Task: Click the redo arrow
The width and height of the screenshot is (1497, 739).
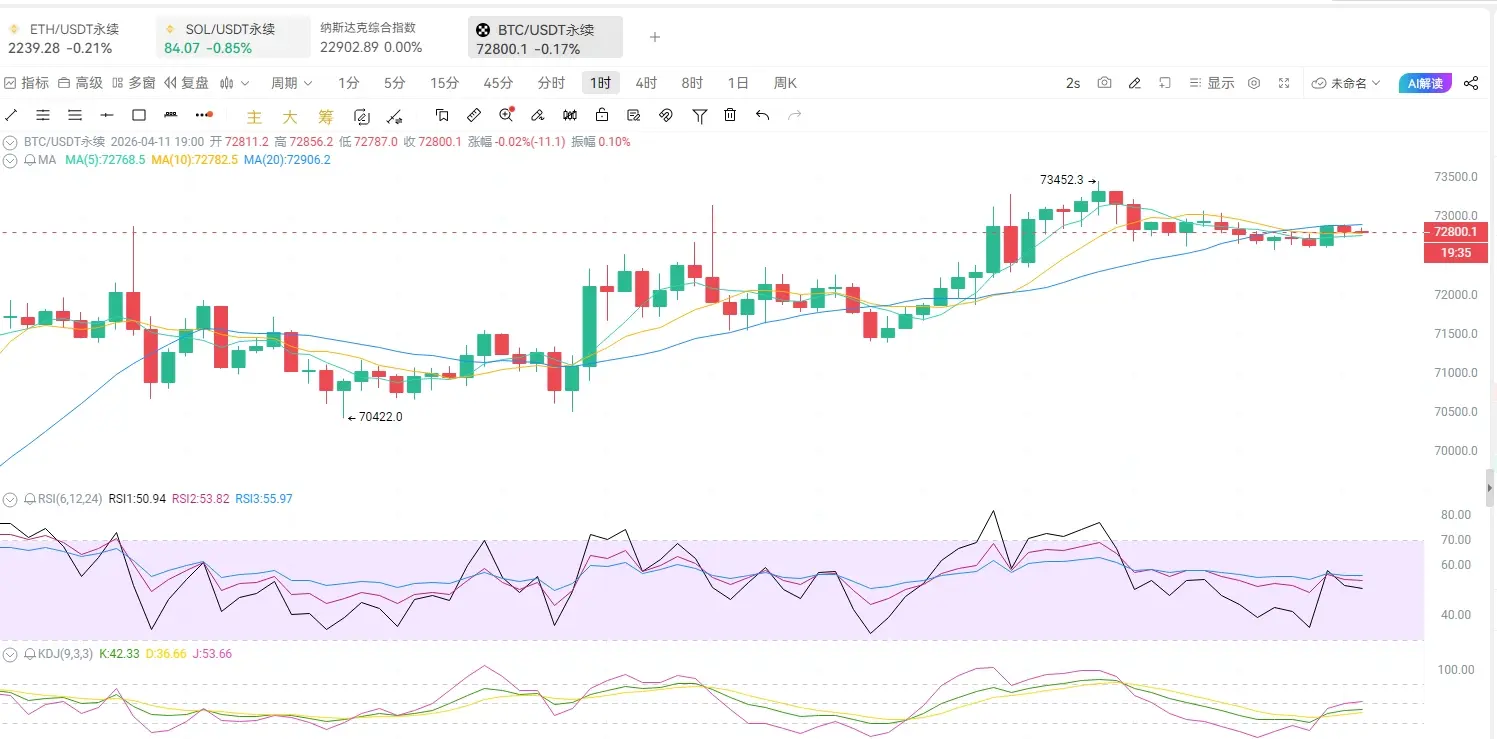Action: (x=795, y=115)
